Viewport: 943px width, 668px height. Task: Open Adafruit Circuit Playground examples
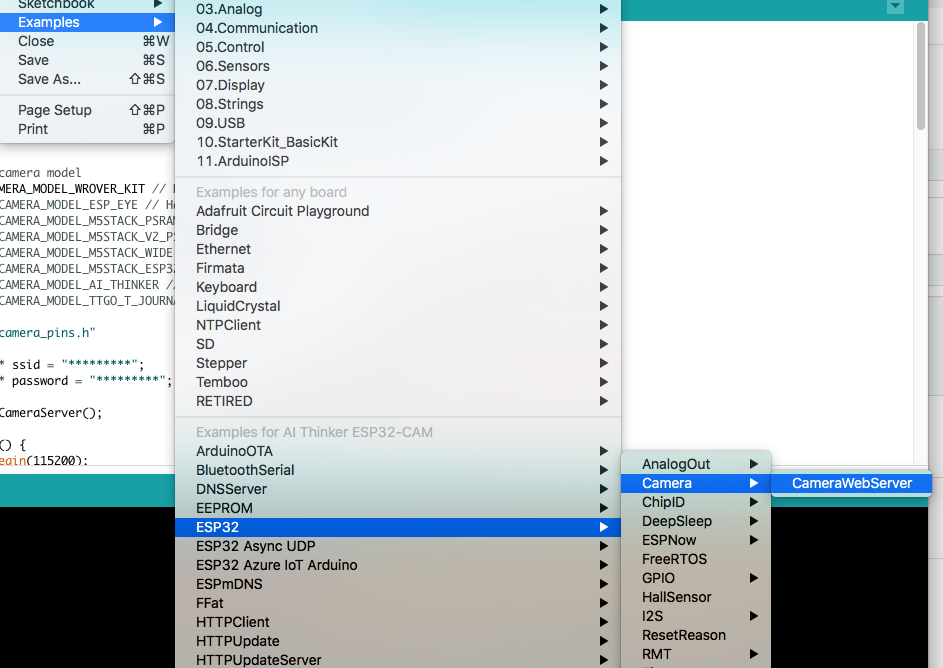click(x=398, y=211)
